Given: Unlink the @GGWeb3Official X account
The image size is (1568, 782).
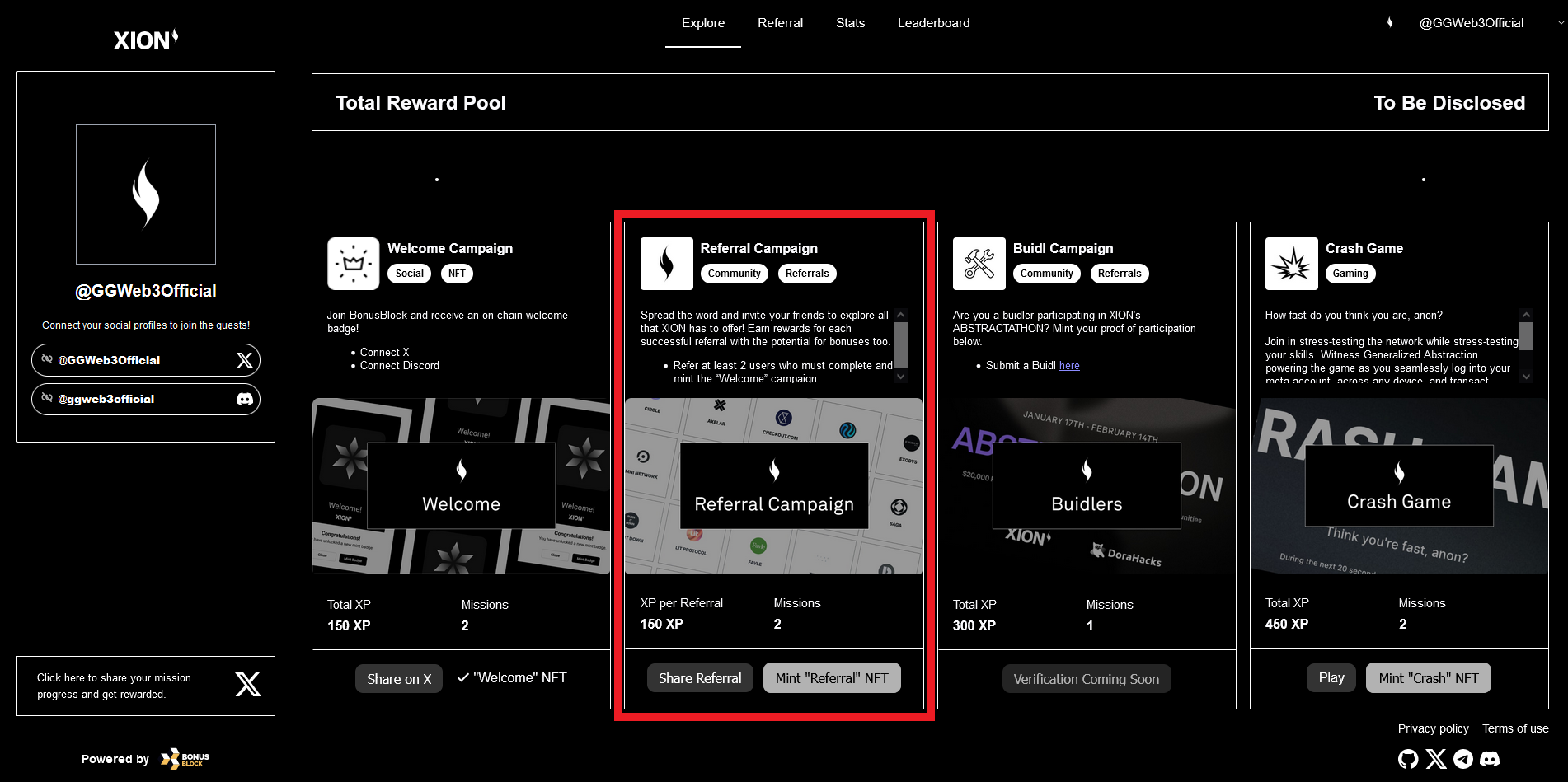Looking at the screenshot, I should click(x=47, y=359).
